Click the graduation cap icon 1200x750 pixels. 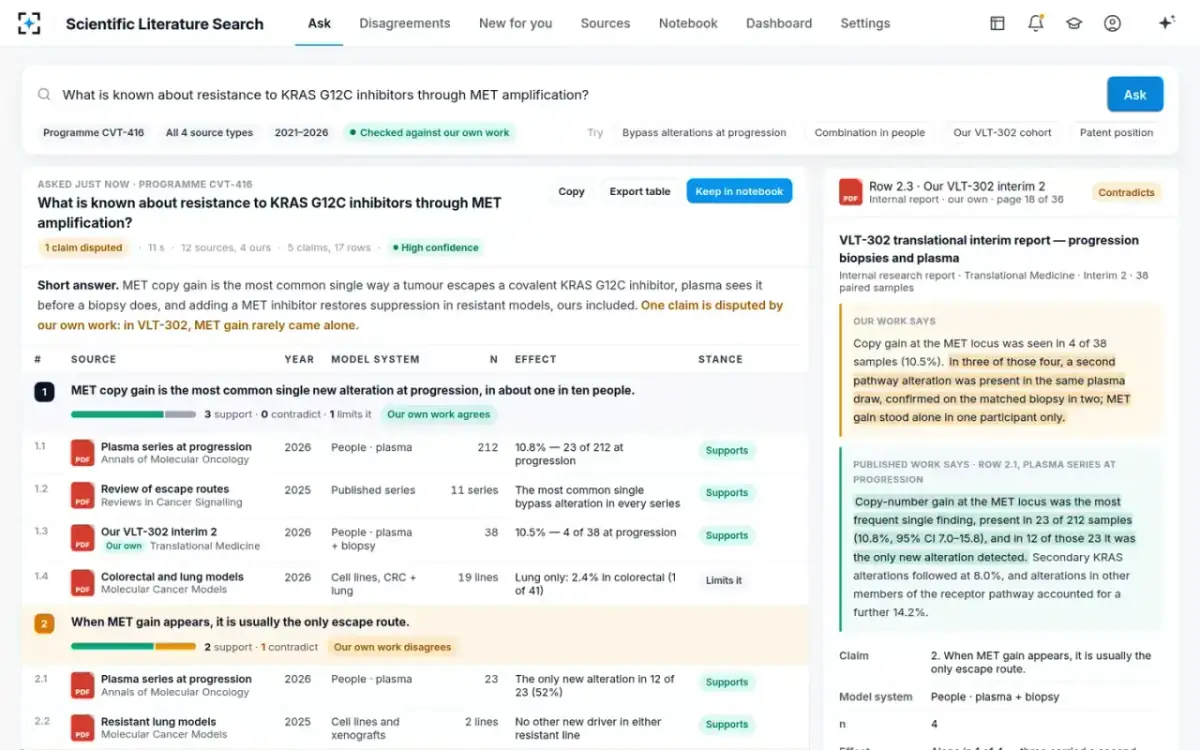tap(1074, 23)
